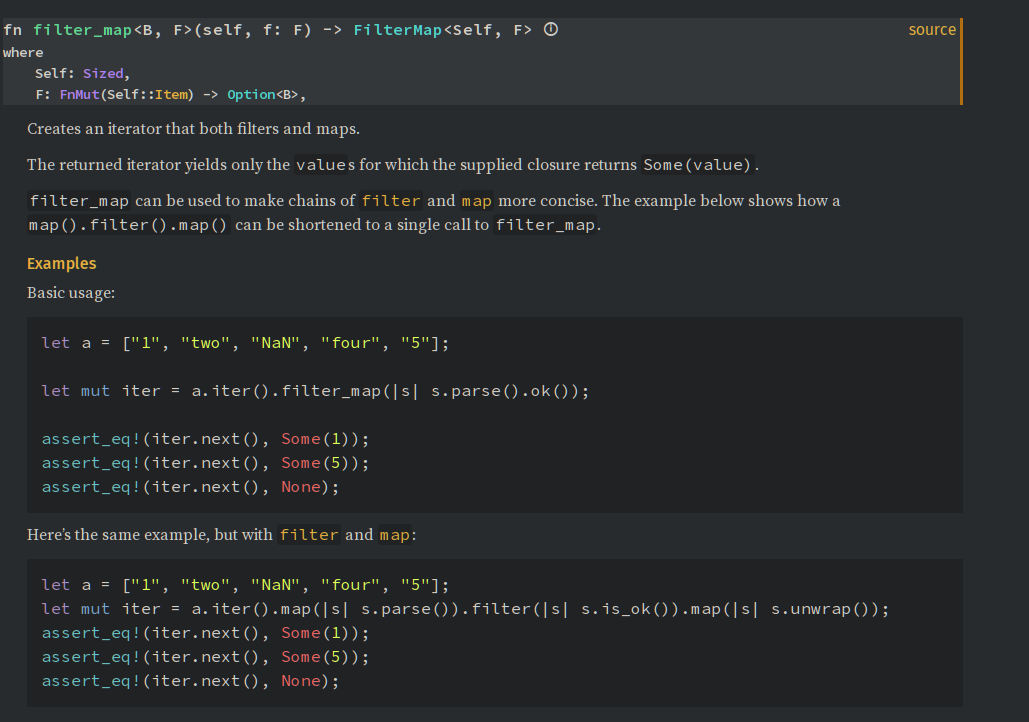Click the info icon beside the filter_map signature

(x=550, y=30)
